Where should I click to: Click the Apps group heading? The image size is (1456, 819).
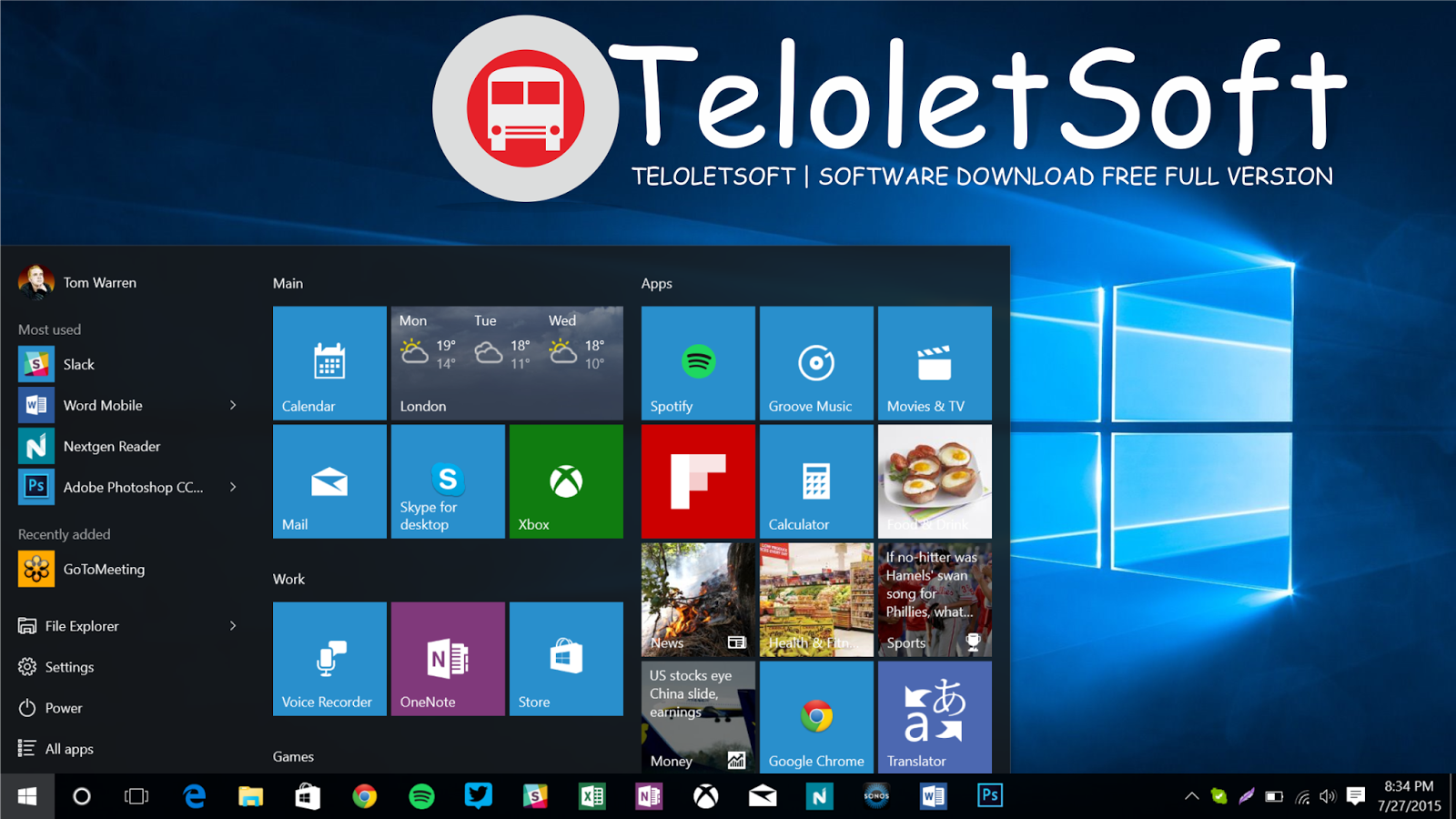656,283
